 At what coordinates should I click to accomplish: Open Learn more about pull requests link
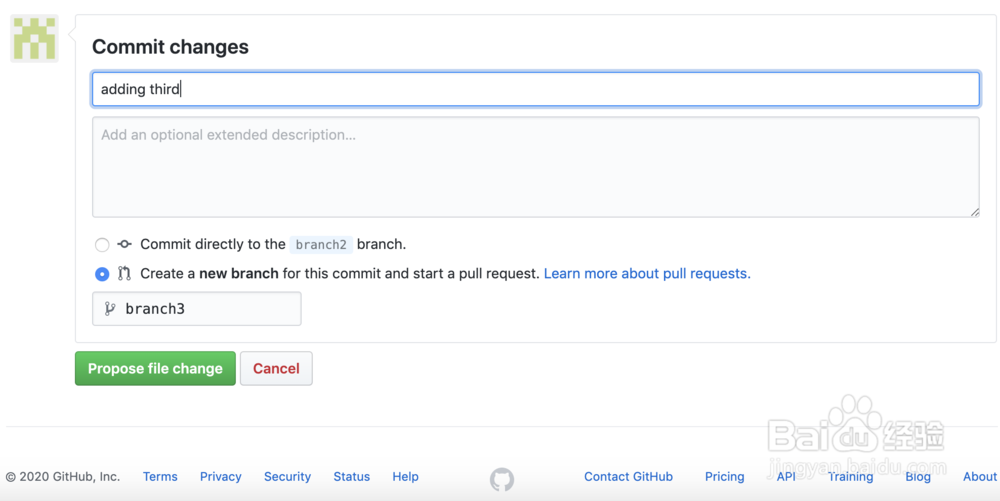point(647,273)
